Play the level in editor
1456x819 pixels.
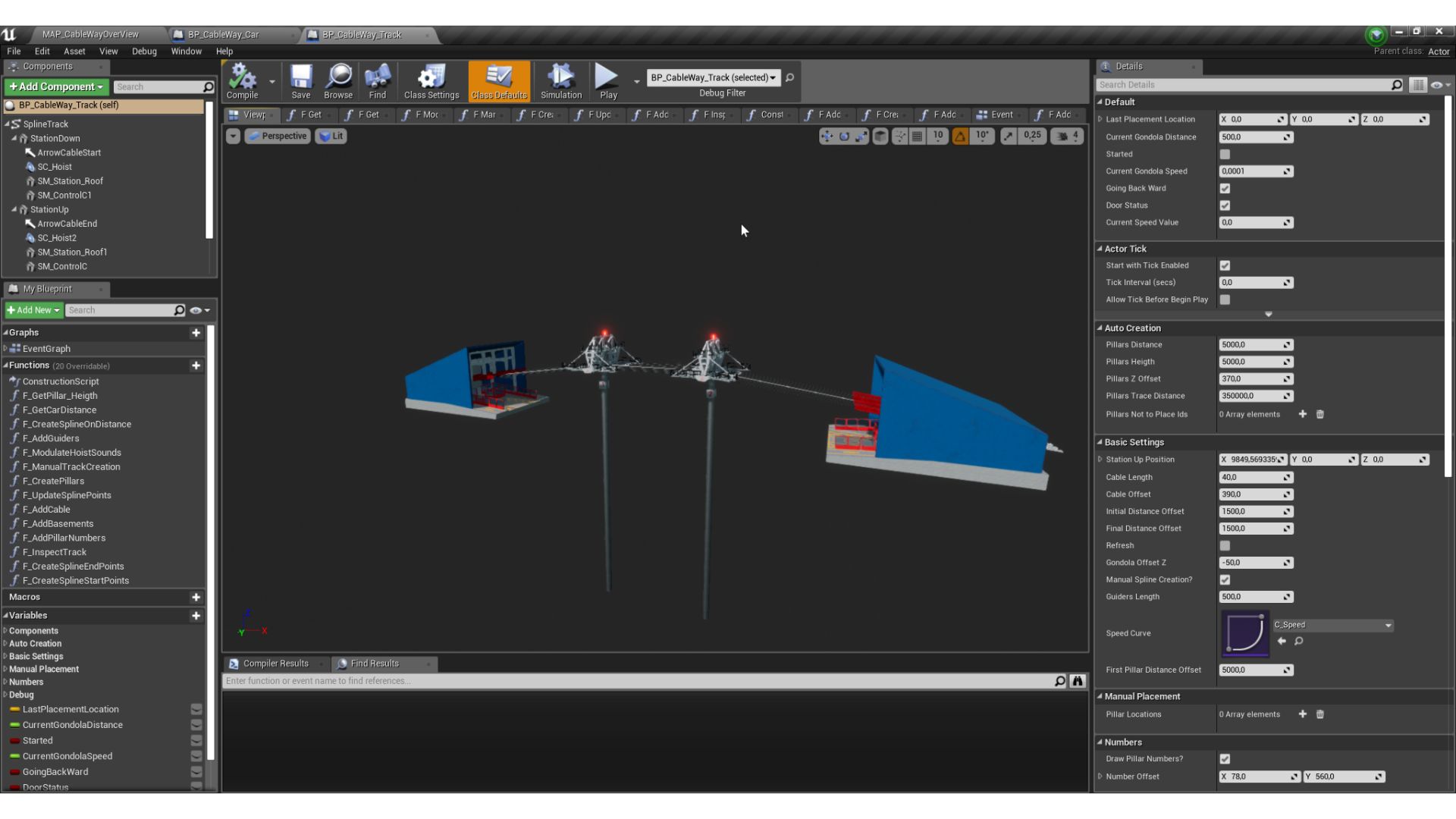click(x=608, y=81)
